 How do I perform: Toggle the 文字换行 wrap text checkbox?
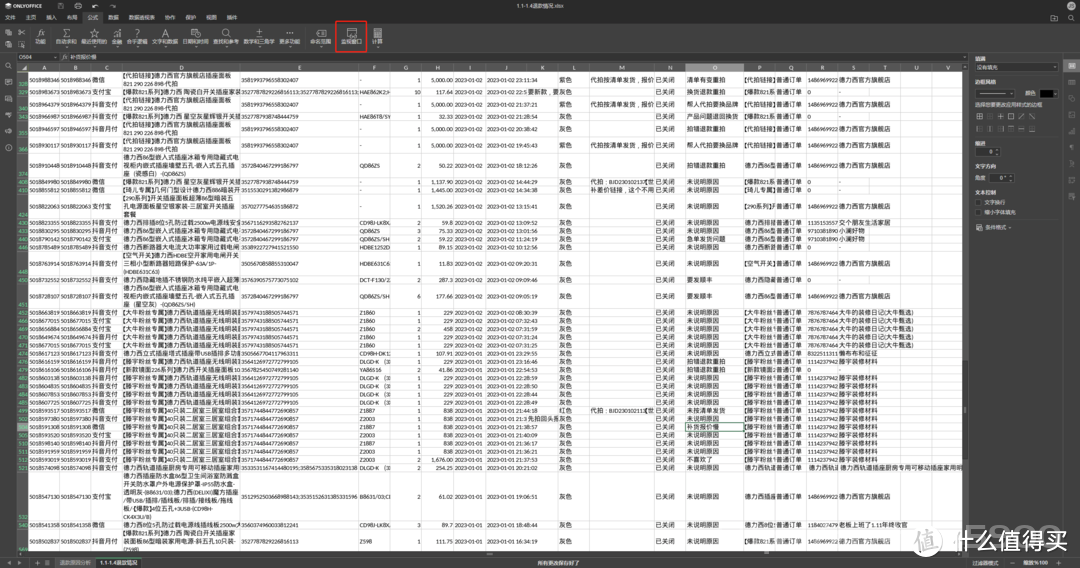pos(978,202)
